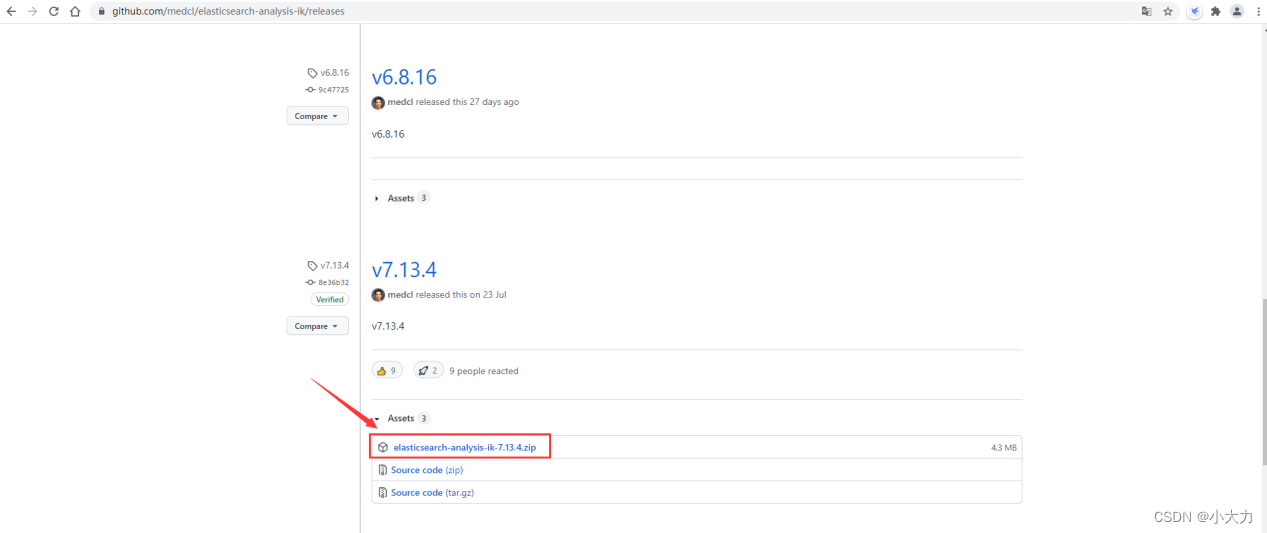Open the v7.13.4 release title link
The image size is (1267, 533).
pos(404,270)
